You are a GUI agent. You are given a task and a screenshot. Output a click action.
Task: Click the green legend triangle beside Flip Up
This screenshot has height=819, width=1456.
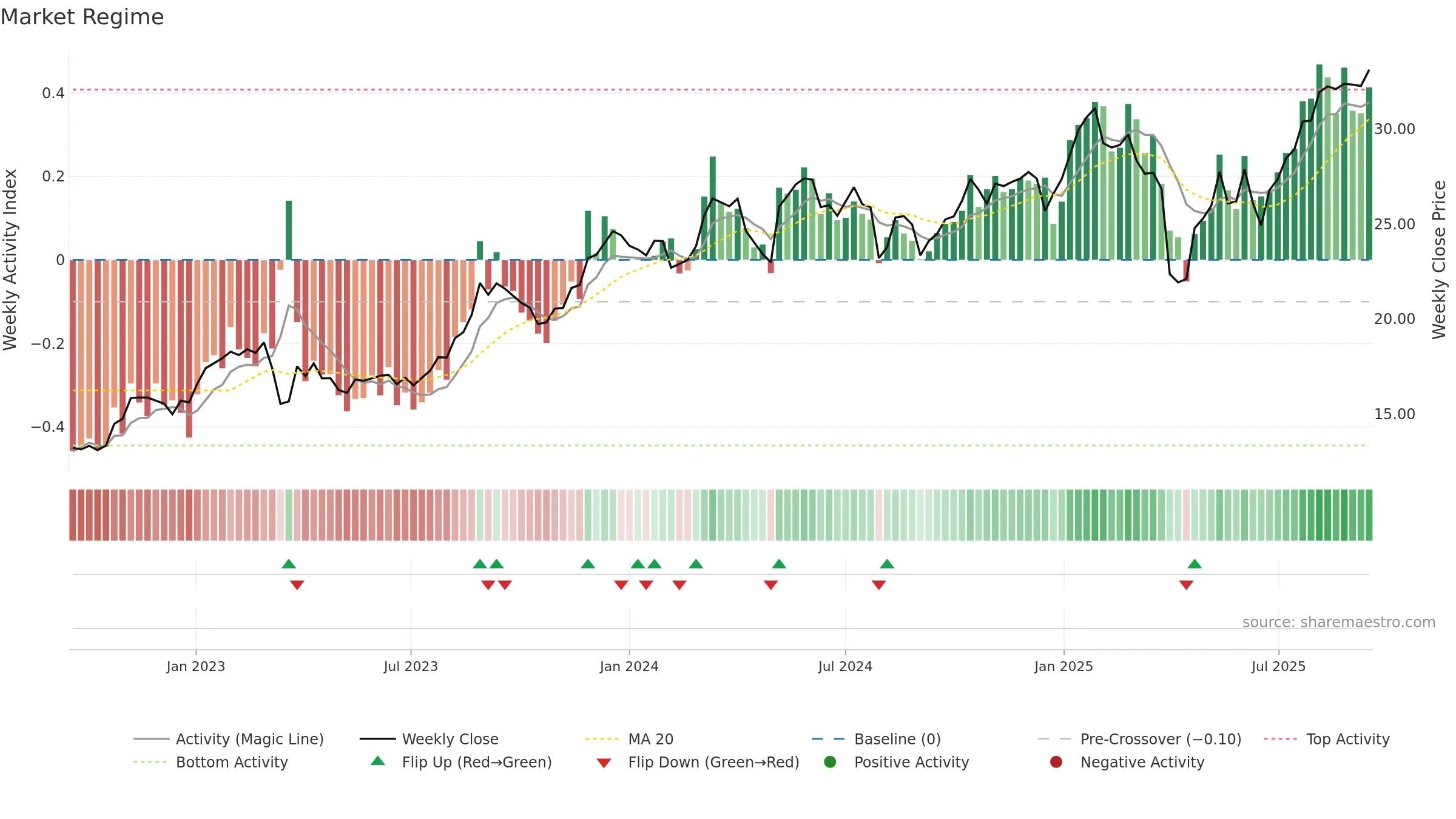click(378, 761)
